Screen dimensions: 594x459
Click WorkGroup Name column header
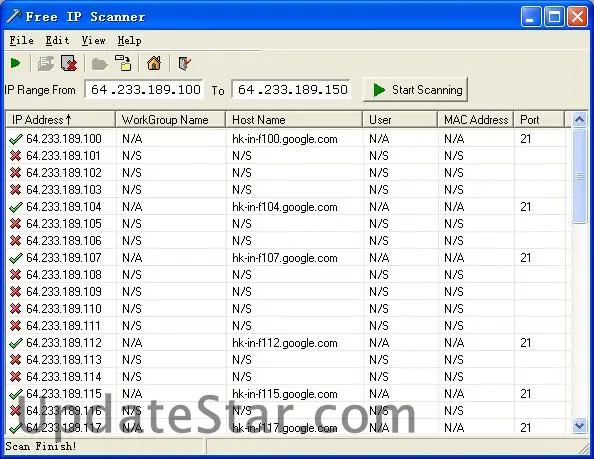(170, 120)
